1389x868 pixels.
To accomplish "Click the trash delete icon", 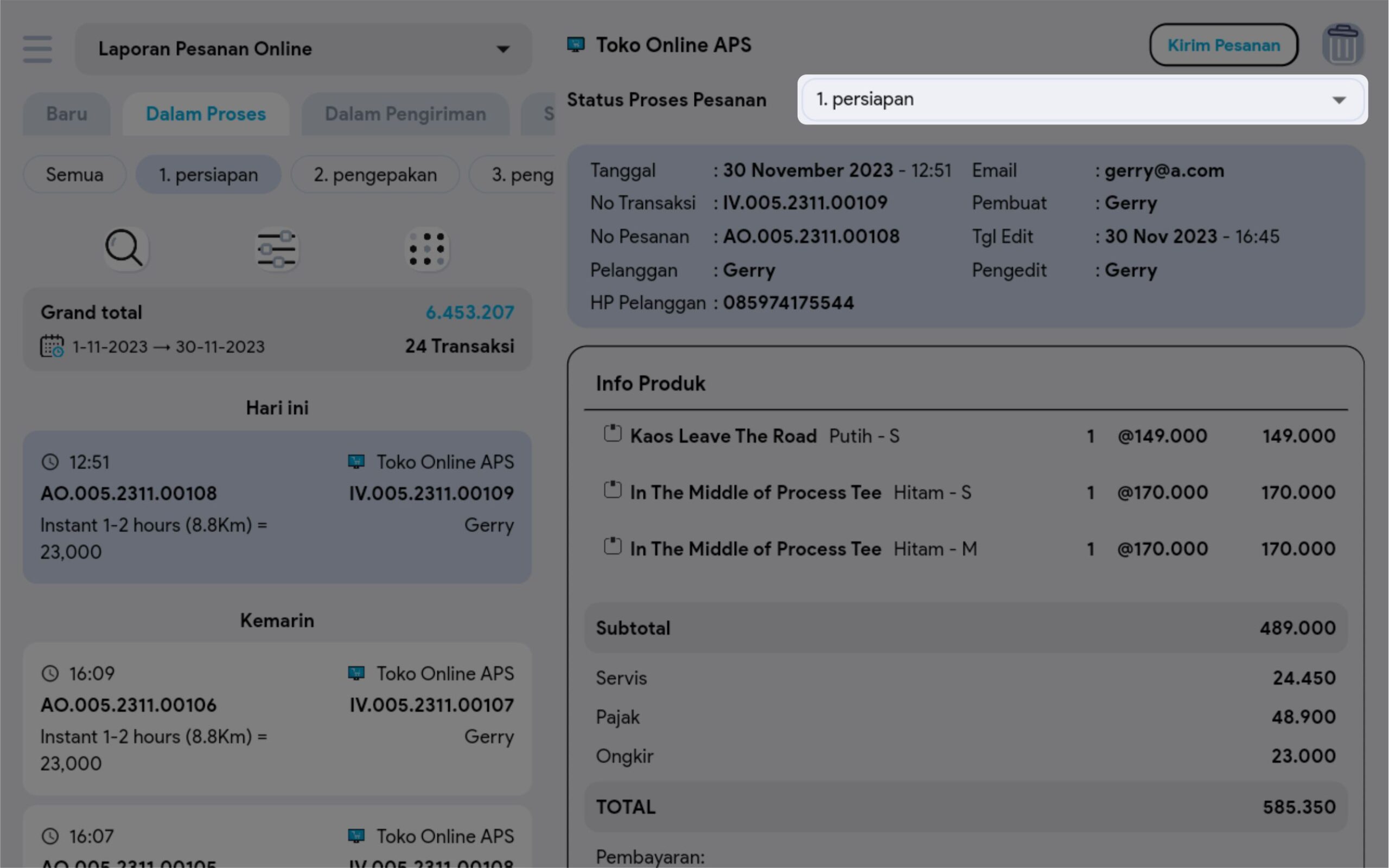I will click(x=1342, y=45).
